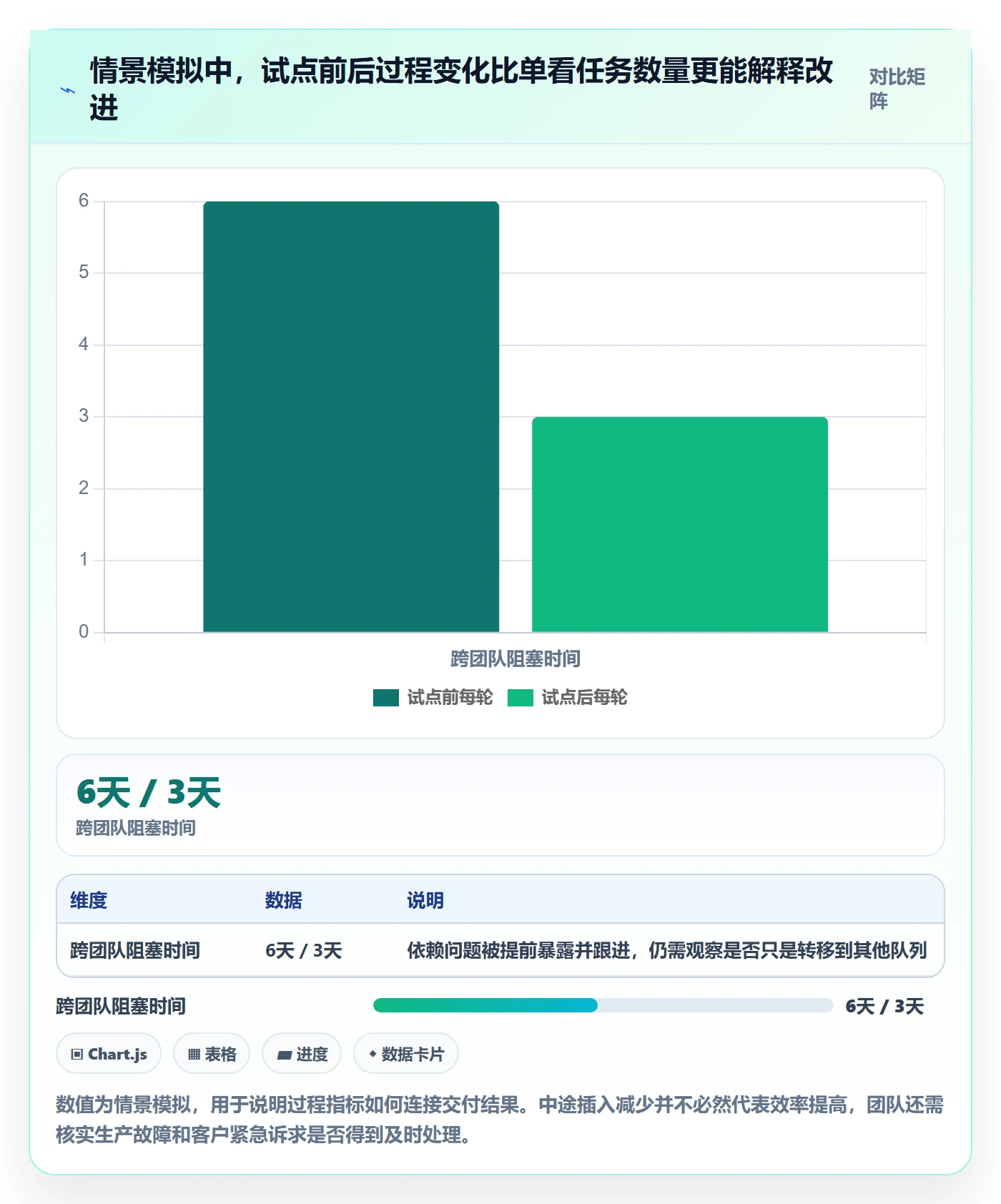Click the progress row label 跨团队阻塞时间
Viewport: 1001px width, 1204px height.
121,1006
